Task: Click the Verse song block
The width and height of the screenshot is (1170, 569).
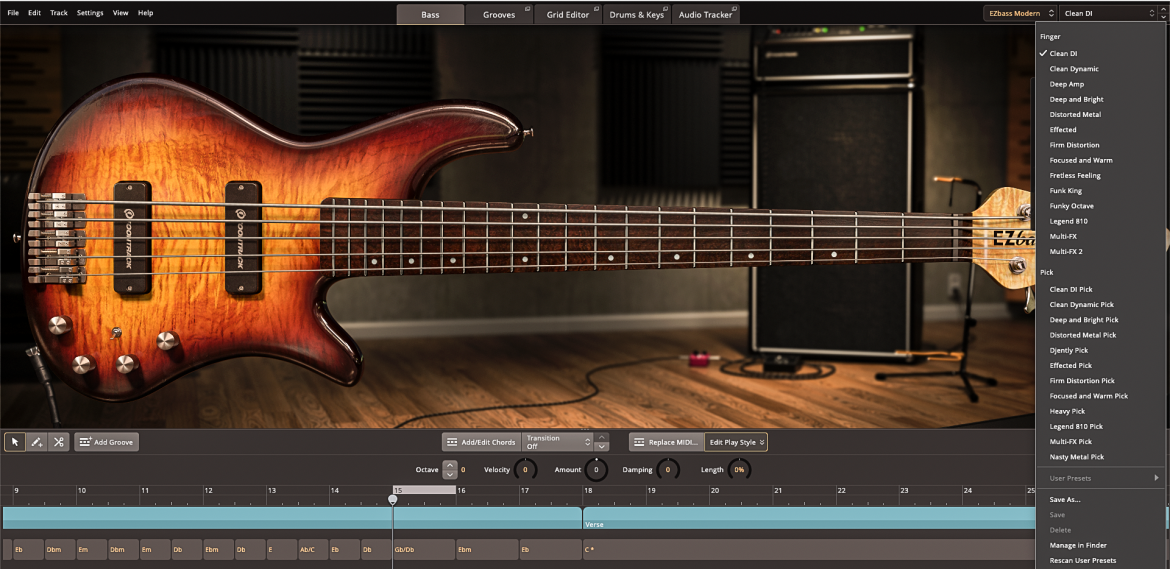Action: coord(810,518)
